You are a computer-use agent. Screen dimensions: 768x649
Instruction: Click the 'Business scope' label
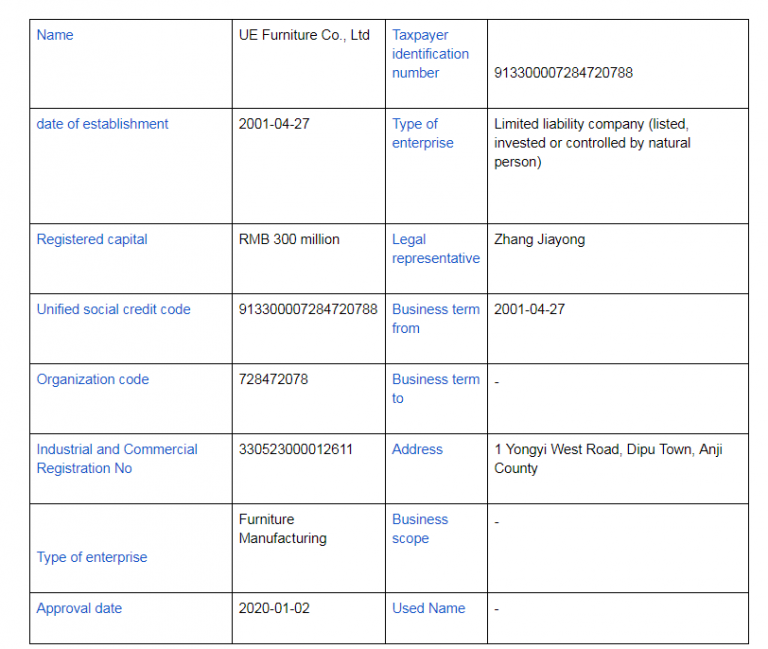point(420,529)
